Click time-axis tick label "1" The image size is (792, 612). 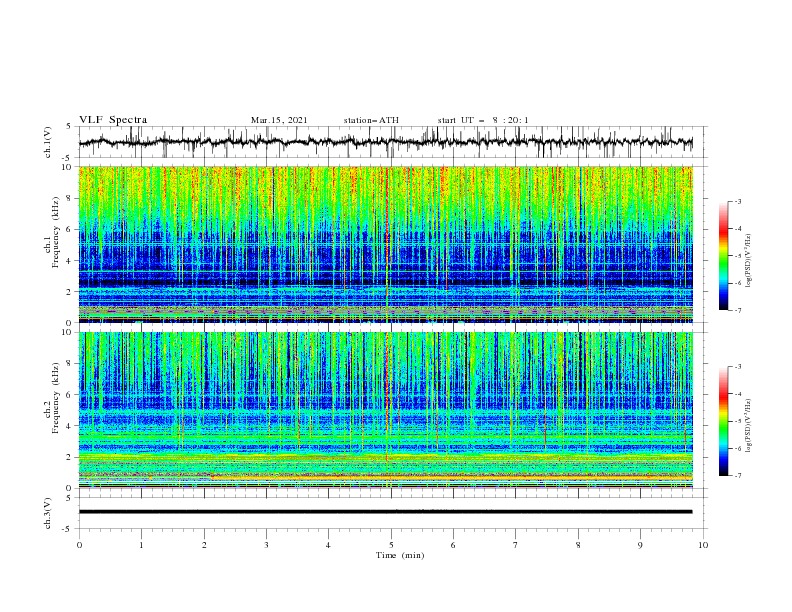(142, 545)
